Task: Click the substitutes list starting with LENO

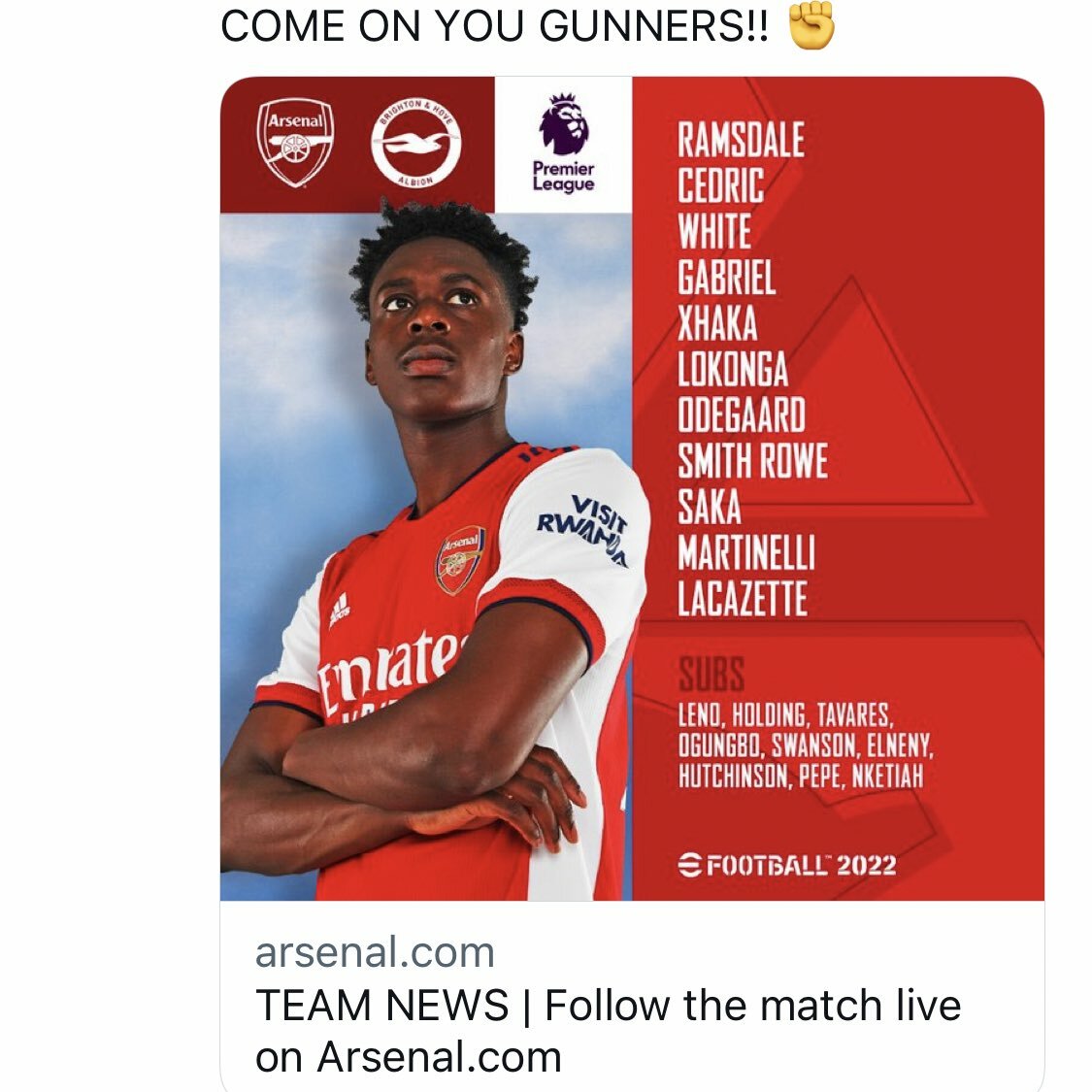Action: click(x=806, y=745)
